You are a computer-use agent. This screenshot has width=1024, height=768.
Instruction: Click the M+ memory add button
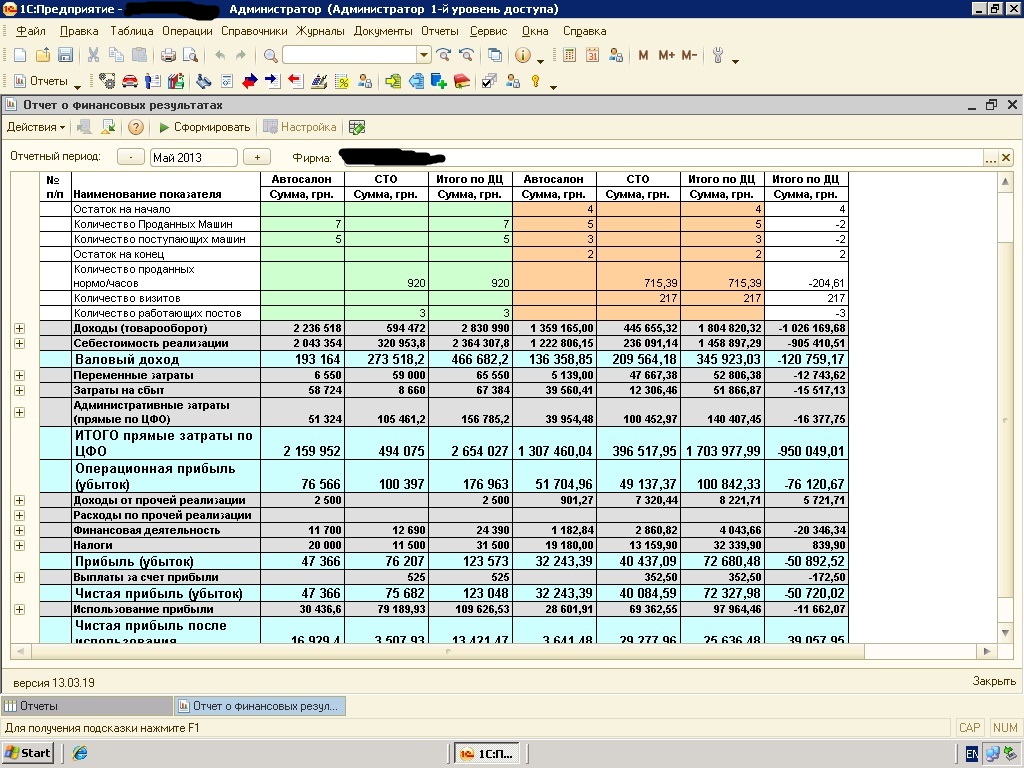coord(667,56)
